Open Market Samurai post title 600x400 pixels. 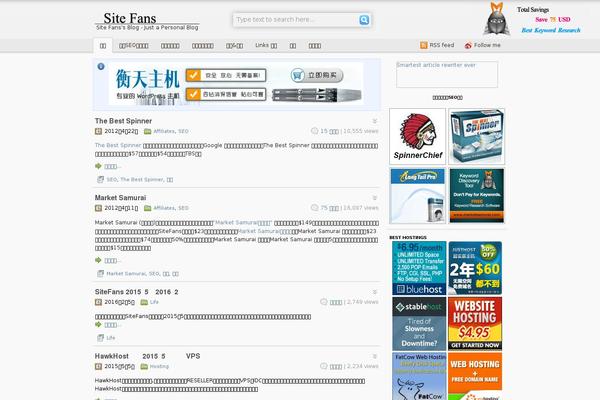(120, 198)
